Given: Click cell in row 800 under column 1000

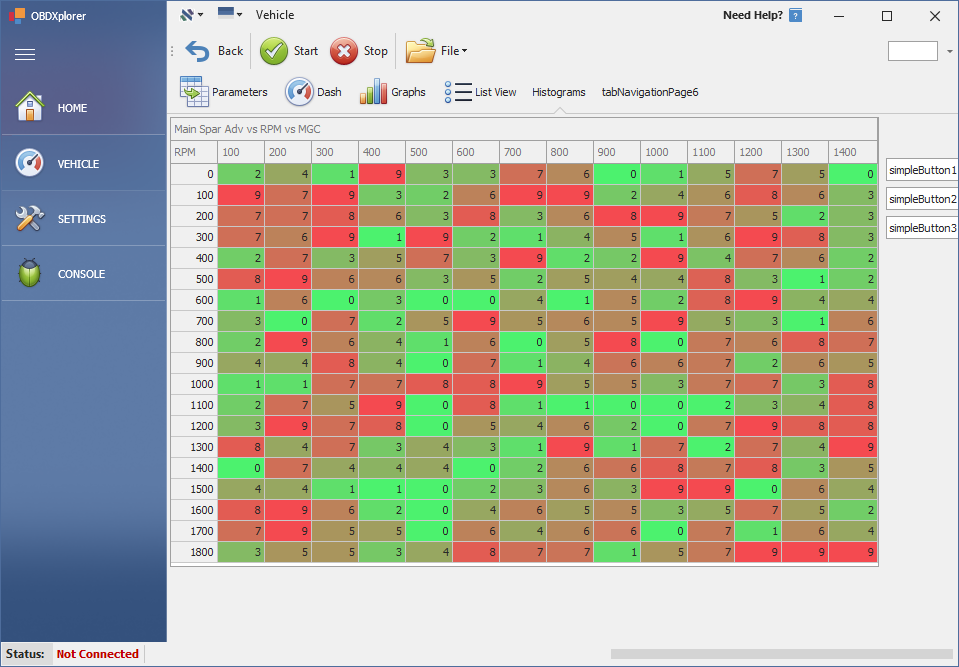Looking at the screenshot, I should point(664,342).
